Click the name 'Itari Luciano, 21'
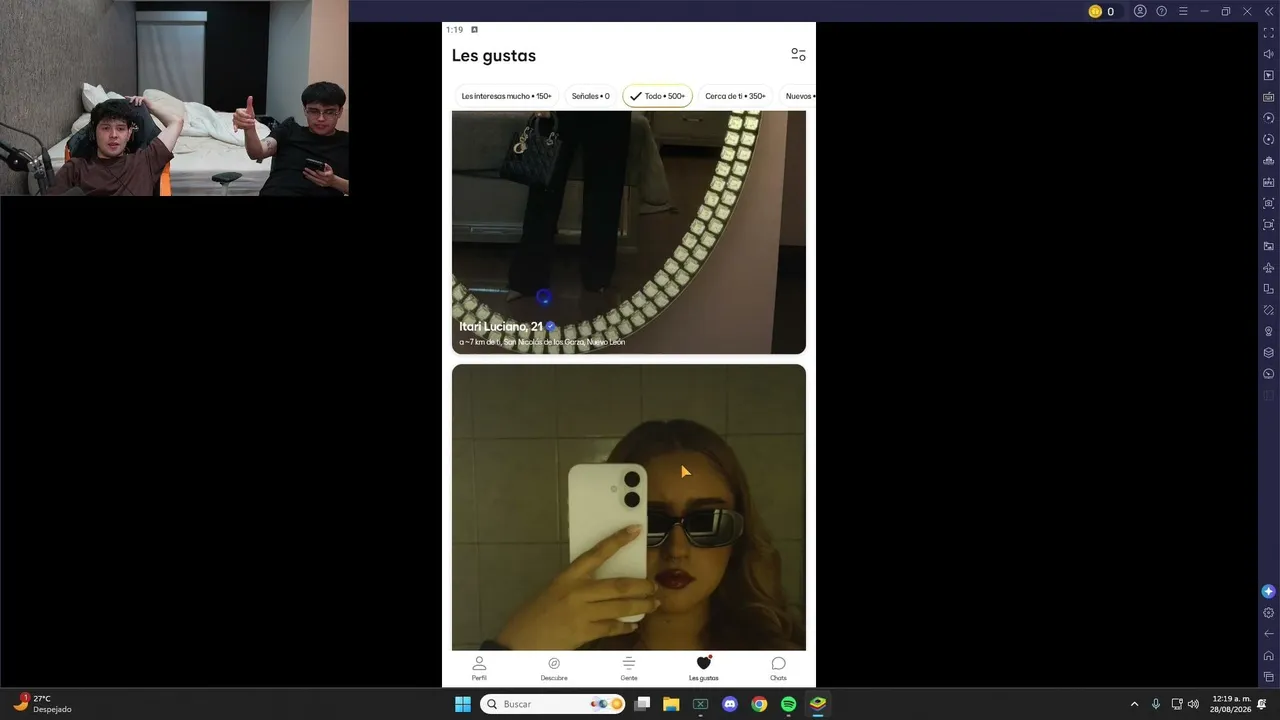The height and width of the screenshot is (720, 1280). pos(500,327)
